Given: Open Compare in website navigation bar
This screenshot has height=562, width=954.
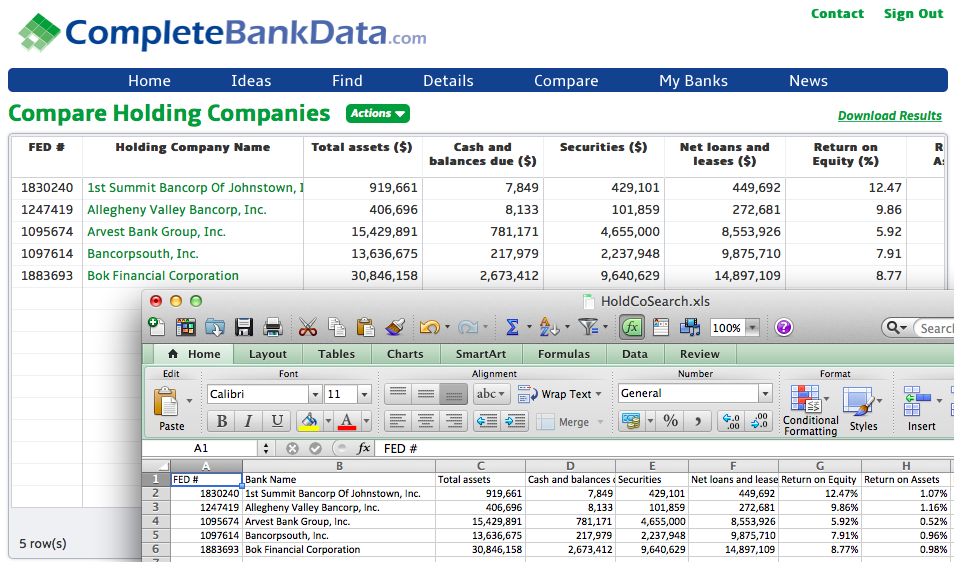Looking at the screenshot, I should point(566,81).
